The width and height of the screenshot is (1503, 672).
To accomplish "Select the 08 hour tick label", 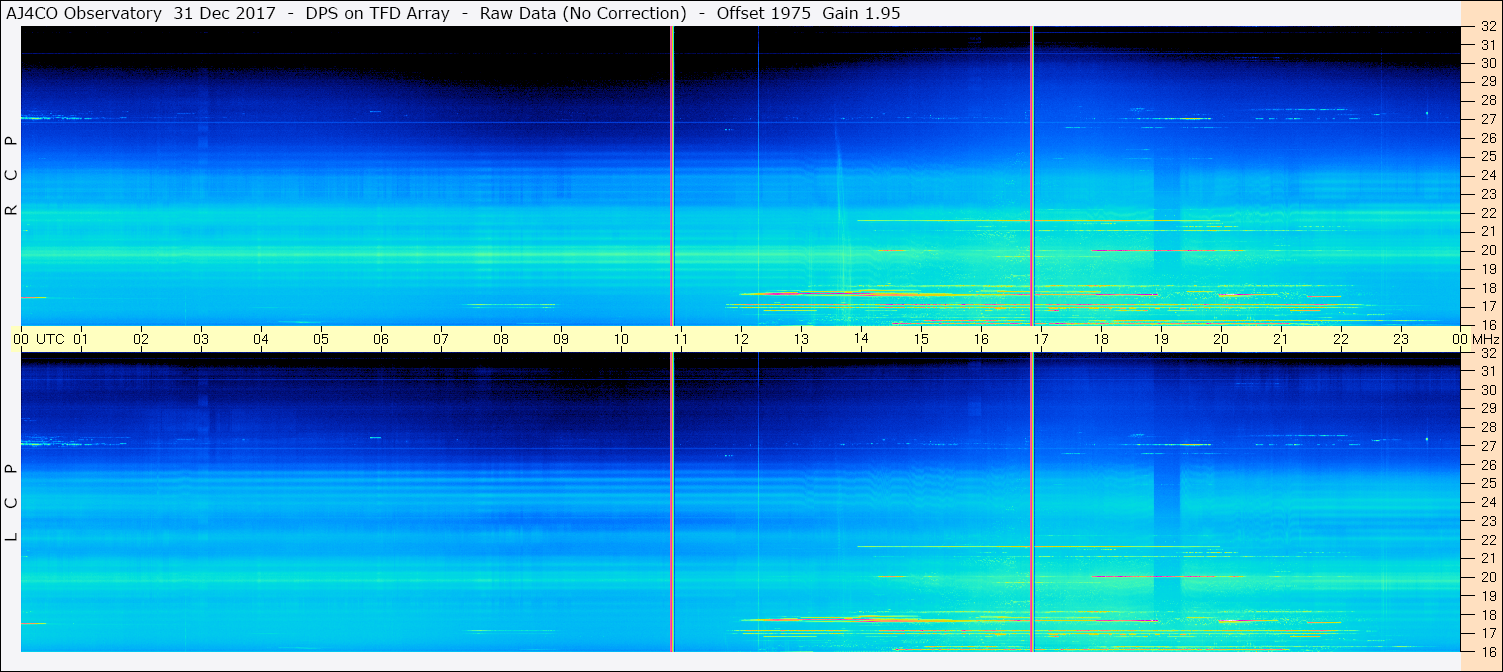I will pos(501,339).
